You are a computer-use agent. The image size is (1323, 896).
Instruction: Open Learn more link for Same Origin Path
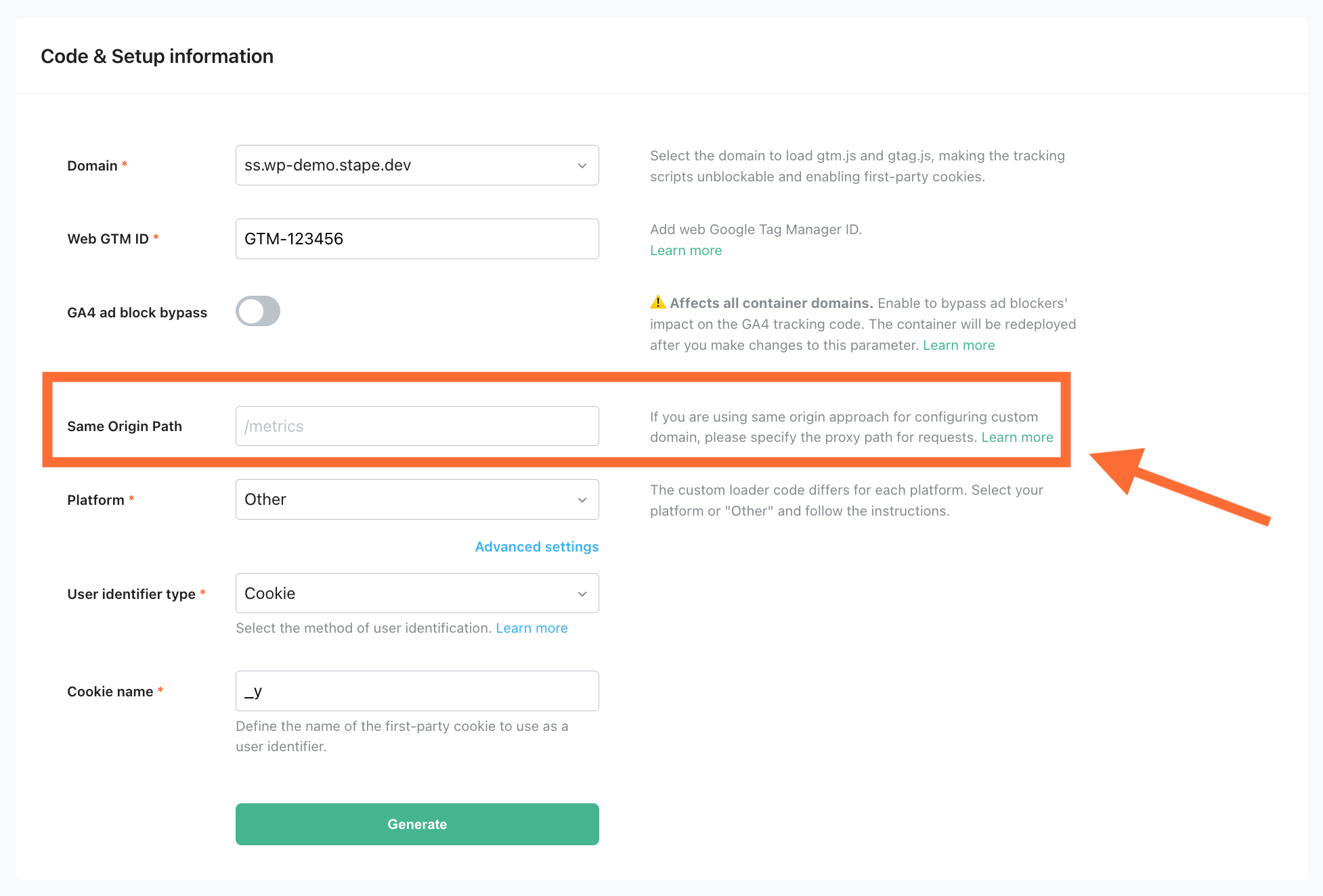coord(1017,437)
